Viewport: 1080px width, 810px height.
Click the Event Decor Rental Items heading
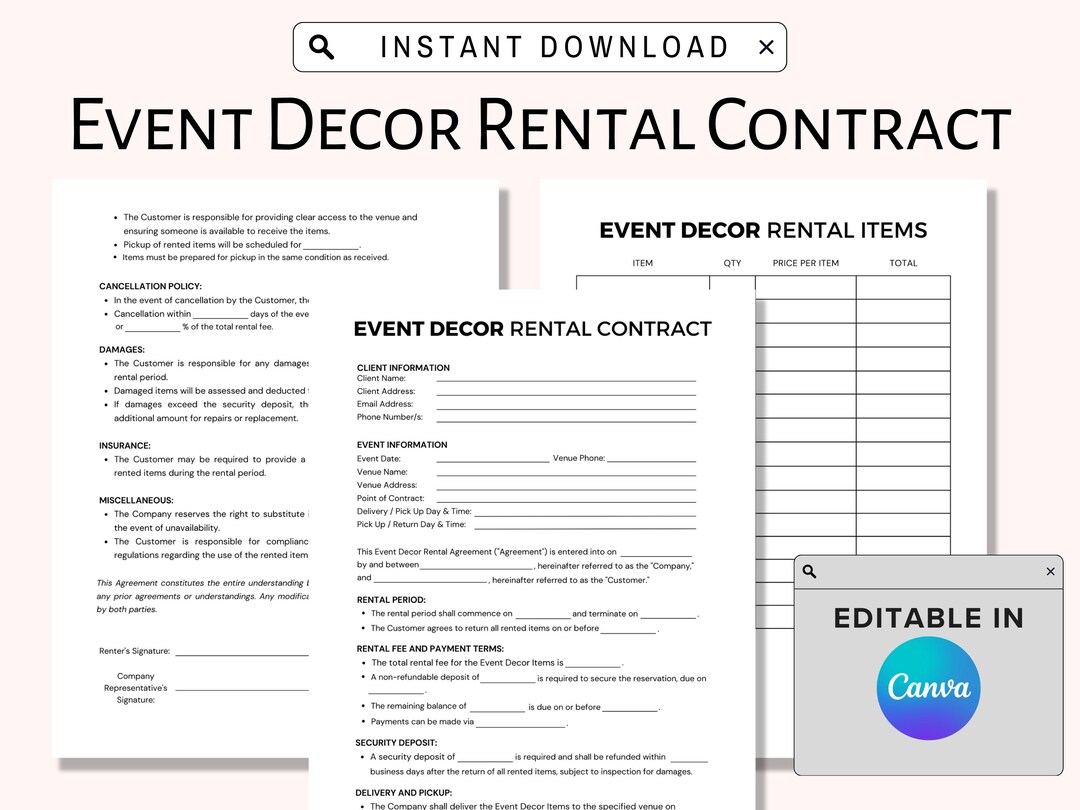(x=763, y=230)
